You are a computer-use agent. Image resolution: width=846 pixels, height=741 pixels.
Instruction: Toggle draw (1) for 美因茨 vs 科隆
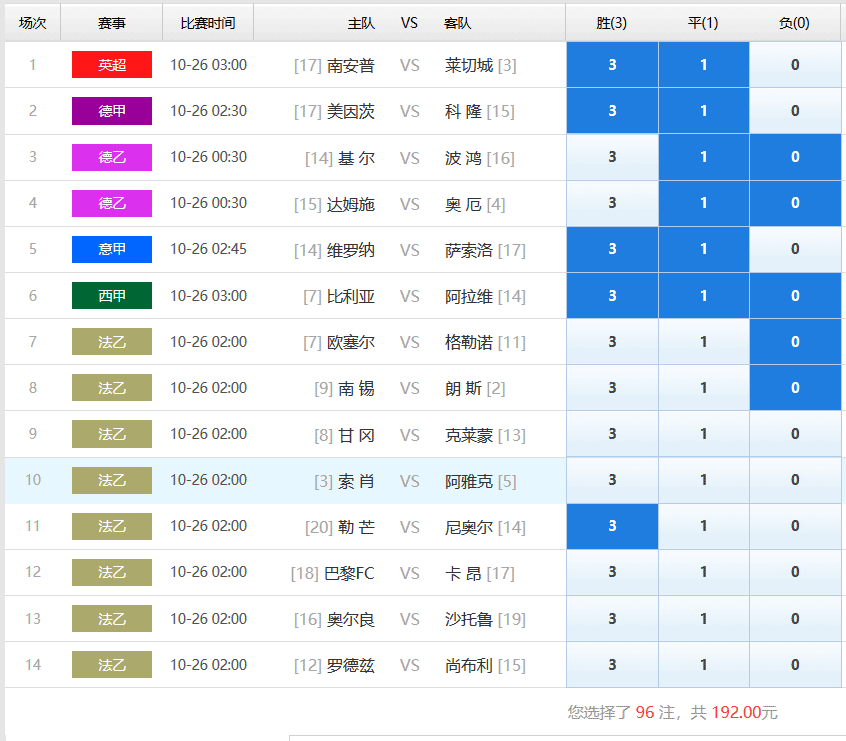[x=704, y=111]
